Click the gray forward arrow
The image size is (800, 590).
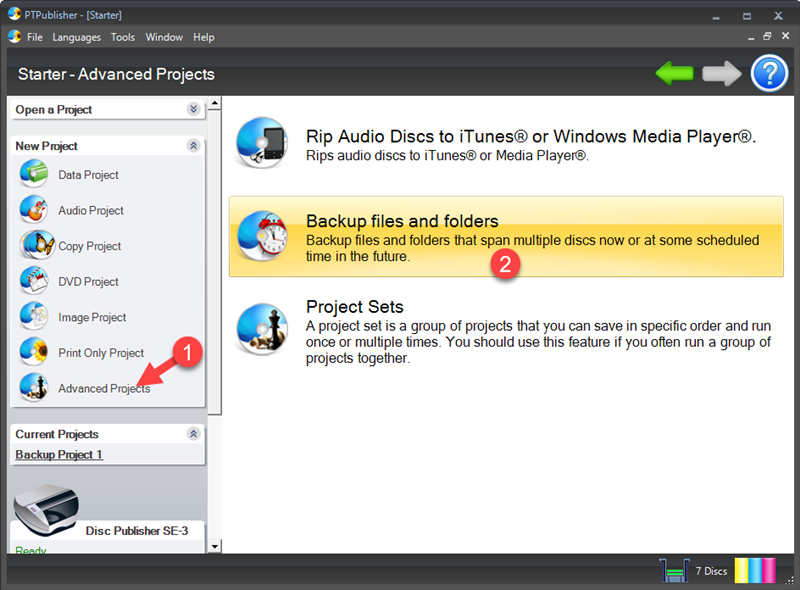coord(721,73)
